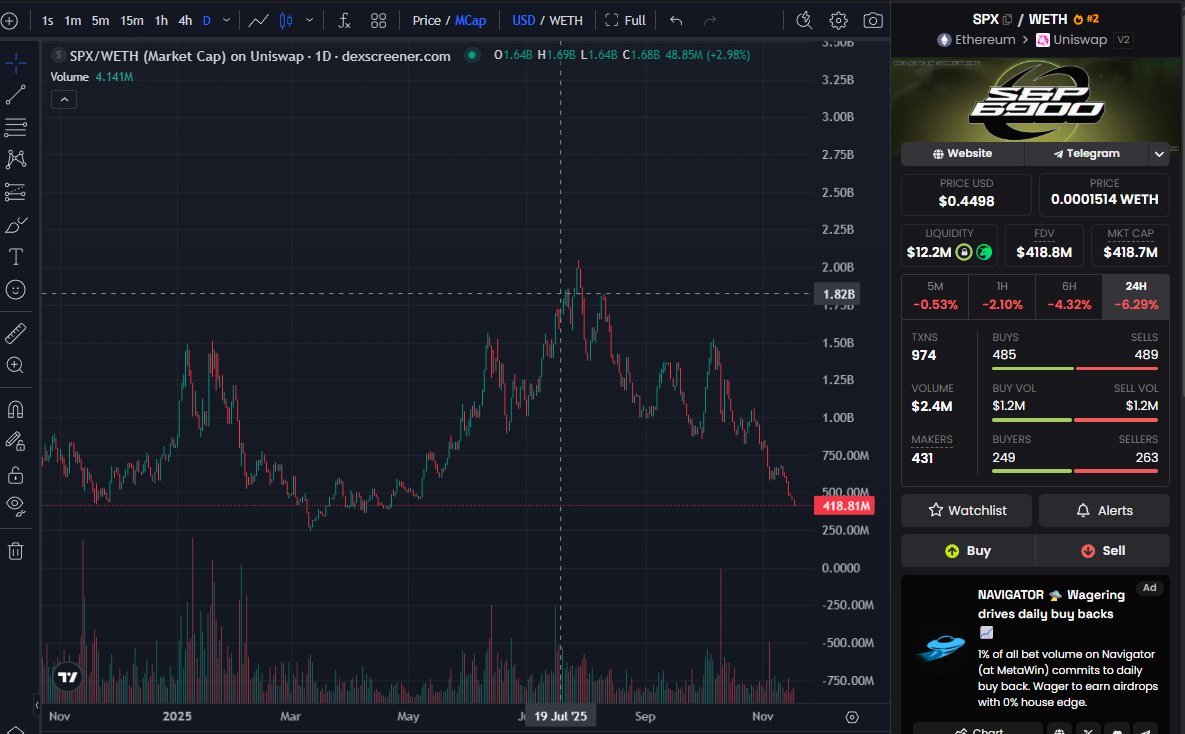
Task: Collapse the left drawing toolbar arrow
Action: [x=36, y=705]
